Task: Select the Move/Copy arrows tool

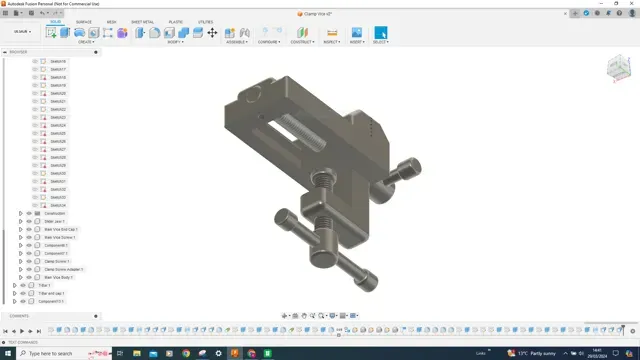Action: point(212,33)
